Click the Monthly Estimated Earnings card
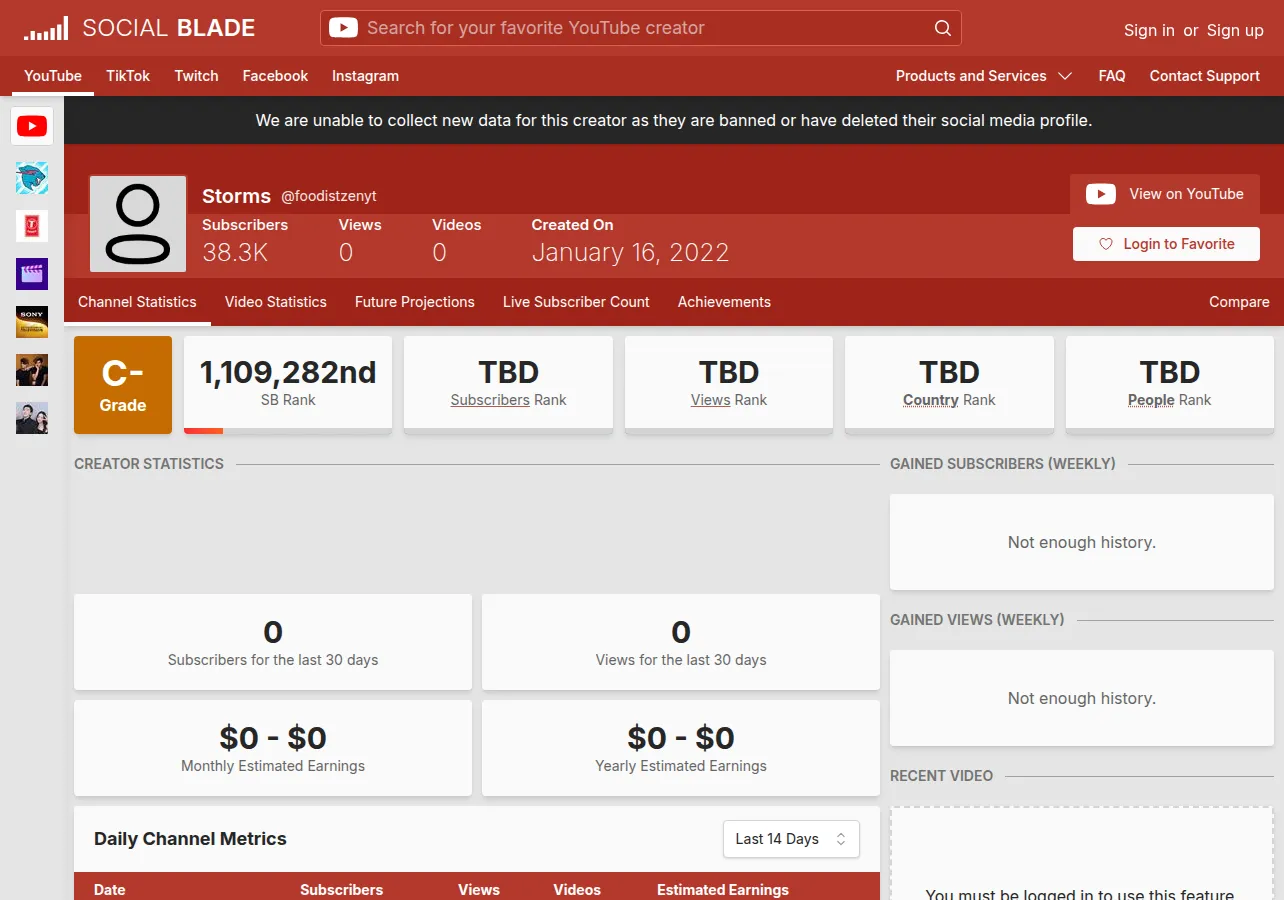Screen dimensions: 1284x900 (x=273, y=748)
